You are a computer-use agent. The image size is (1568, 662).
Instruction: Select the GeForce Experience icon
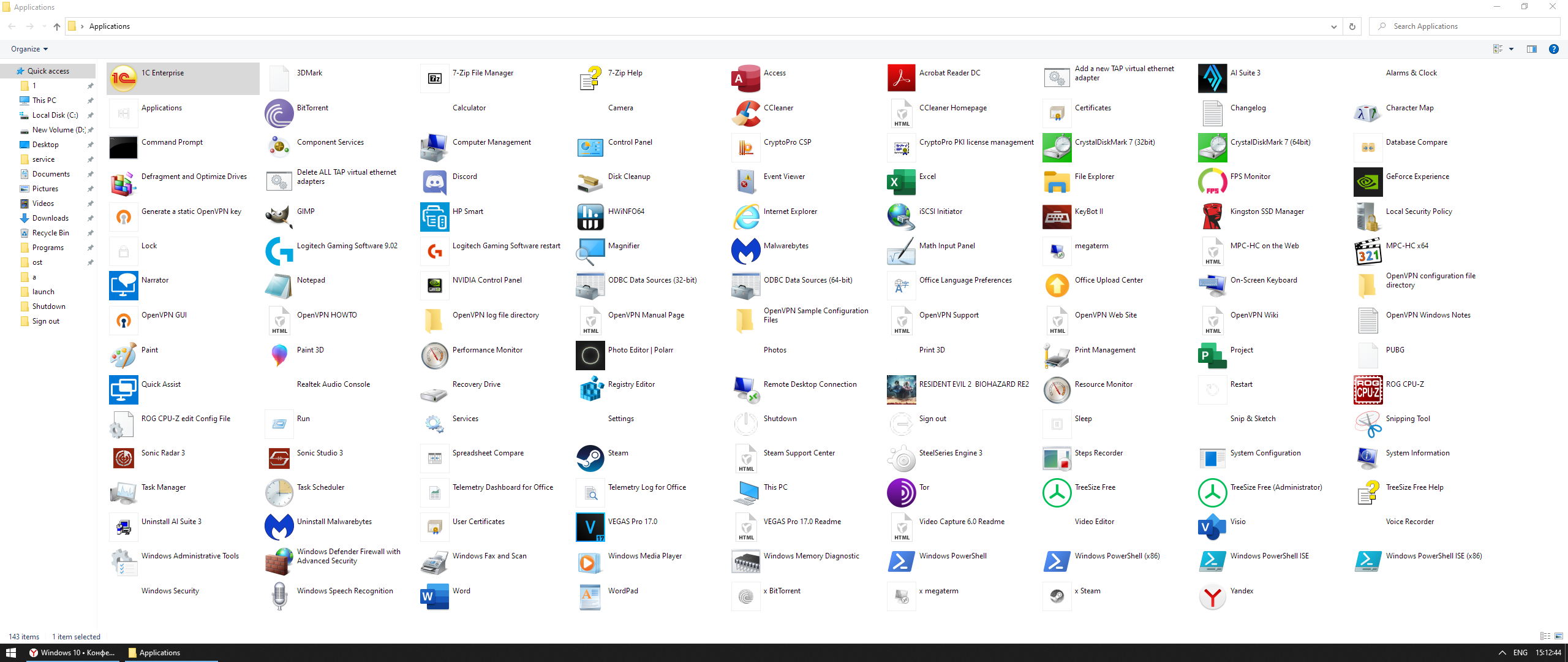coord(1368,182)
